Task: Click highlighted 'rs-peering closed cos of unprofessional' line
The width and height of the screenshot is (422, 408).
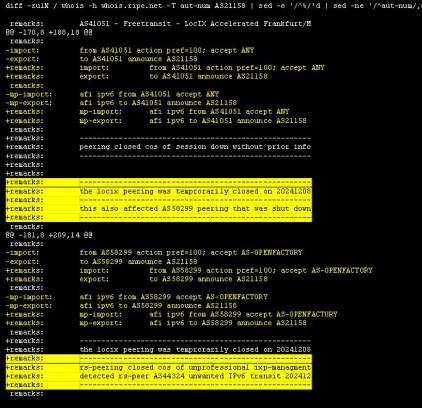Action: tap(159, 367)
